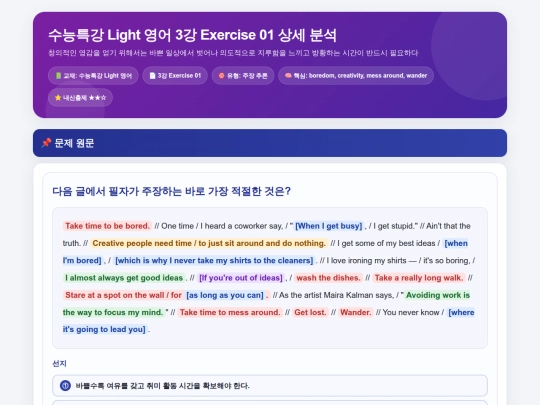Click the target icon in the 유형 badge

221,76
